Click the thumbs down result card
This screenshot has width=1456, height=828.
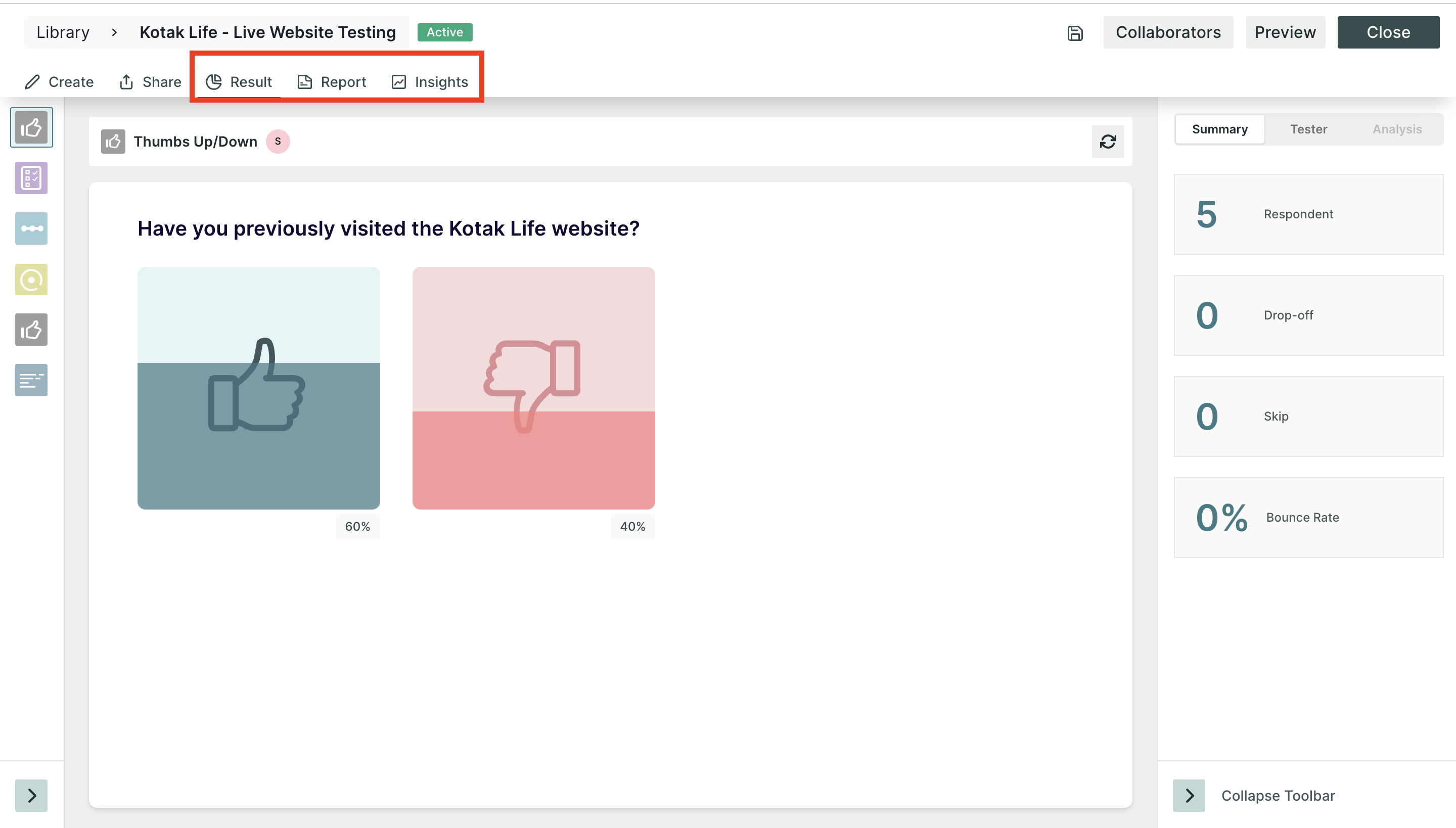(x=533, y=388)
